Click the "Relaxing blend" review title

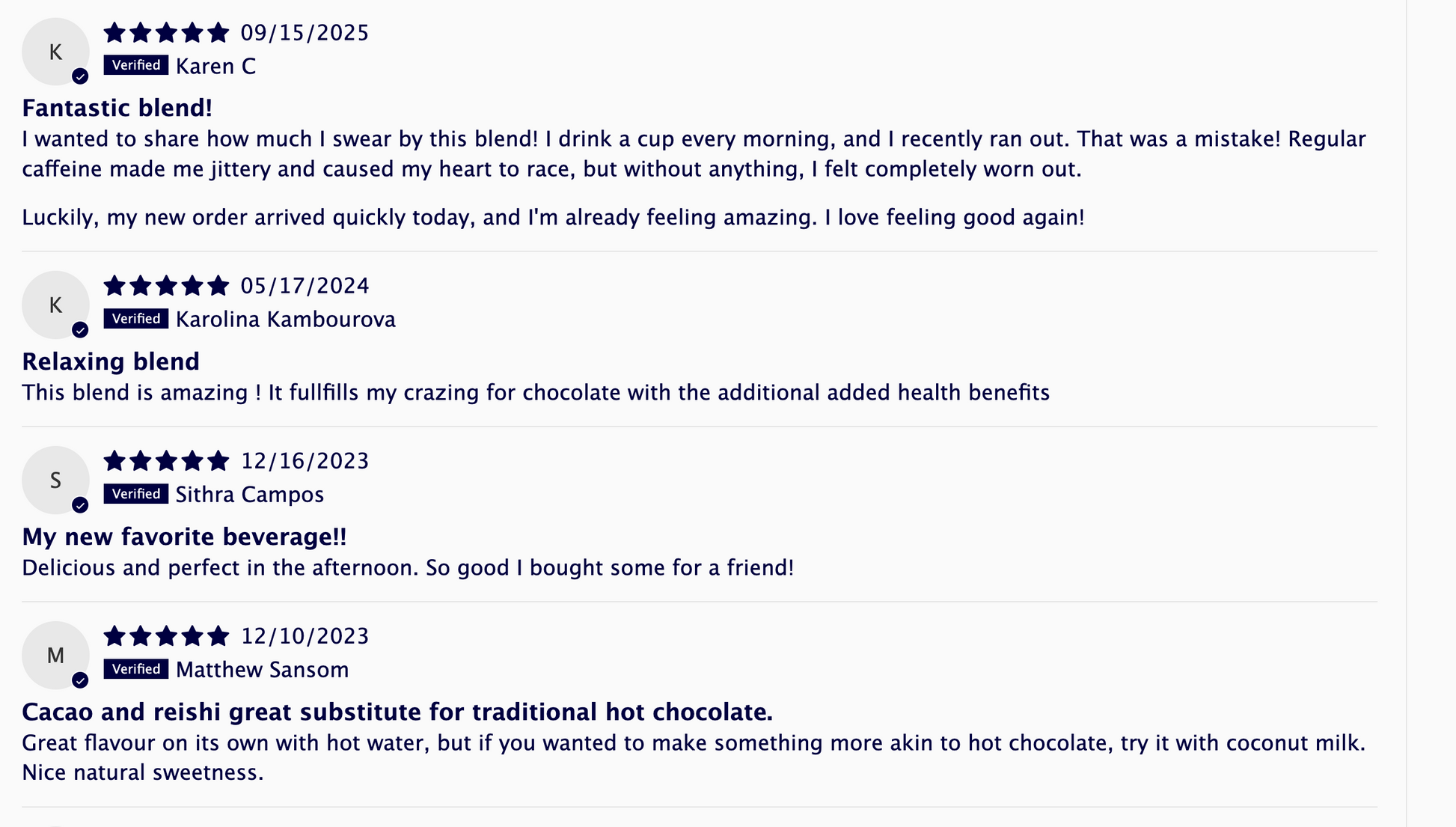(111, 361)
